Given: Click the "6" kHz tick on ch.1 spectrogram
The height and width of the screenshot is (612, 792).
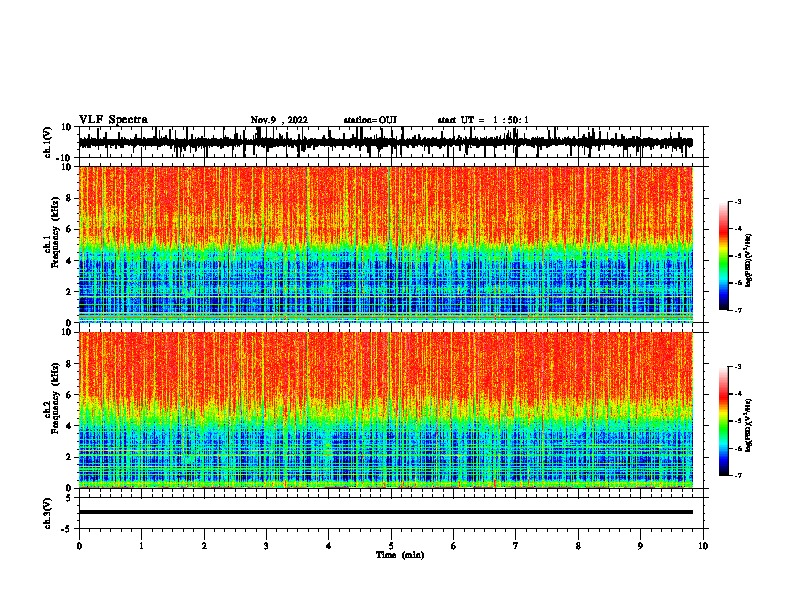Looking at the screenshot, I should tap(69, 229).
